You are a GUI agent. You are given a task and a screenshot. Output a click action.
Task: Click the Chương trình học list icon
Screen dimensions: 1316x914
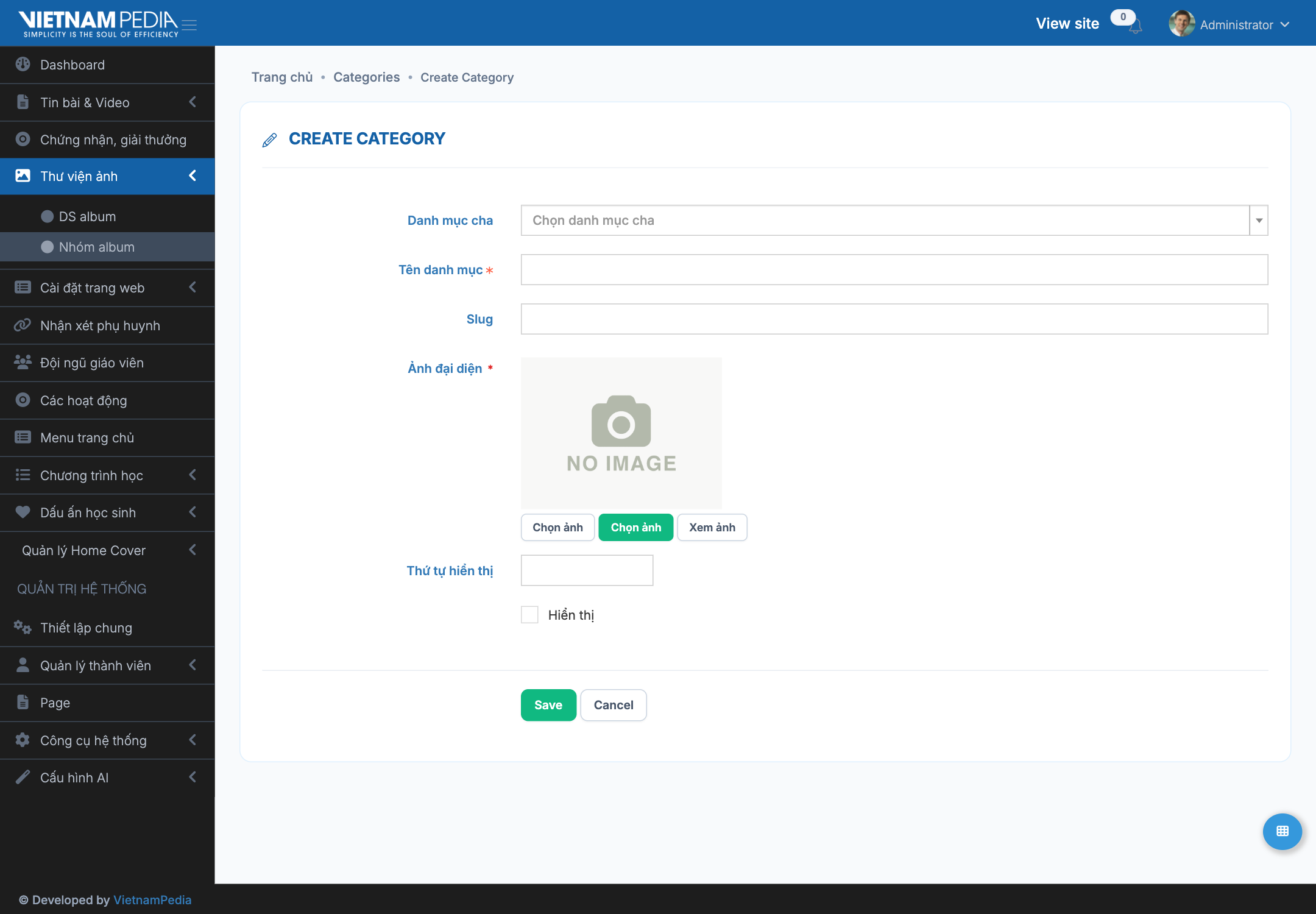pos(23,475)
